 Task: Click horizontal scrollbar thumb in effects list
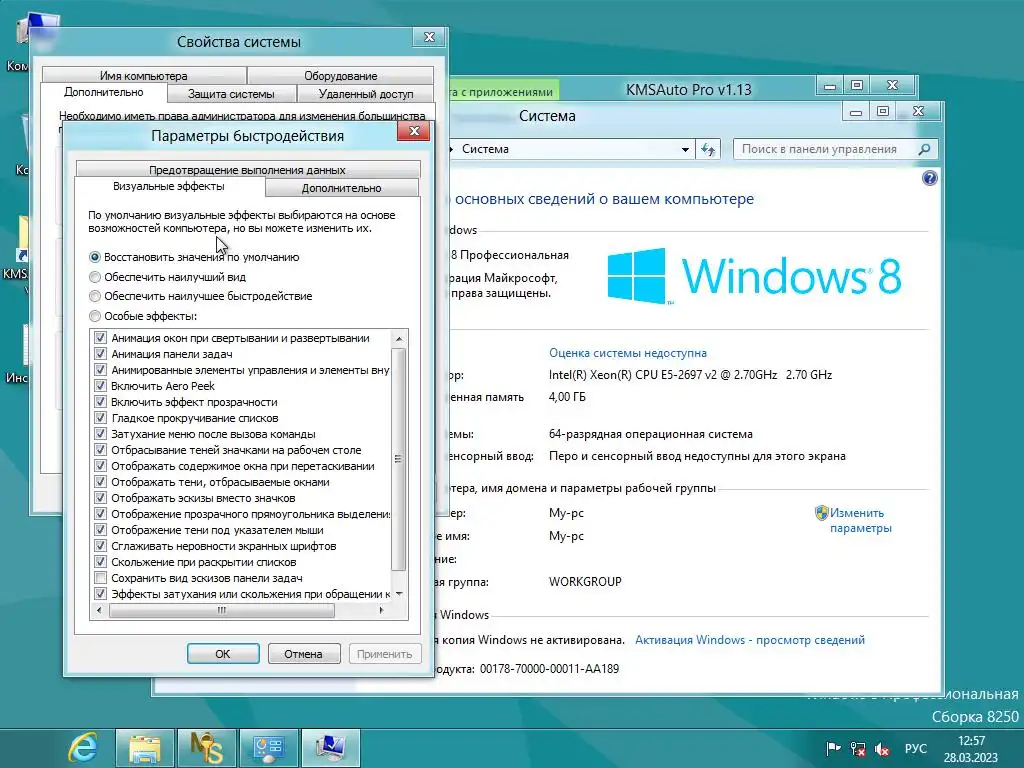(222, 611)
